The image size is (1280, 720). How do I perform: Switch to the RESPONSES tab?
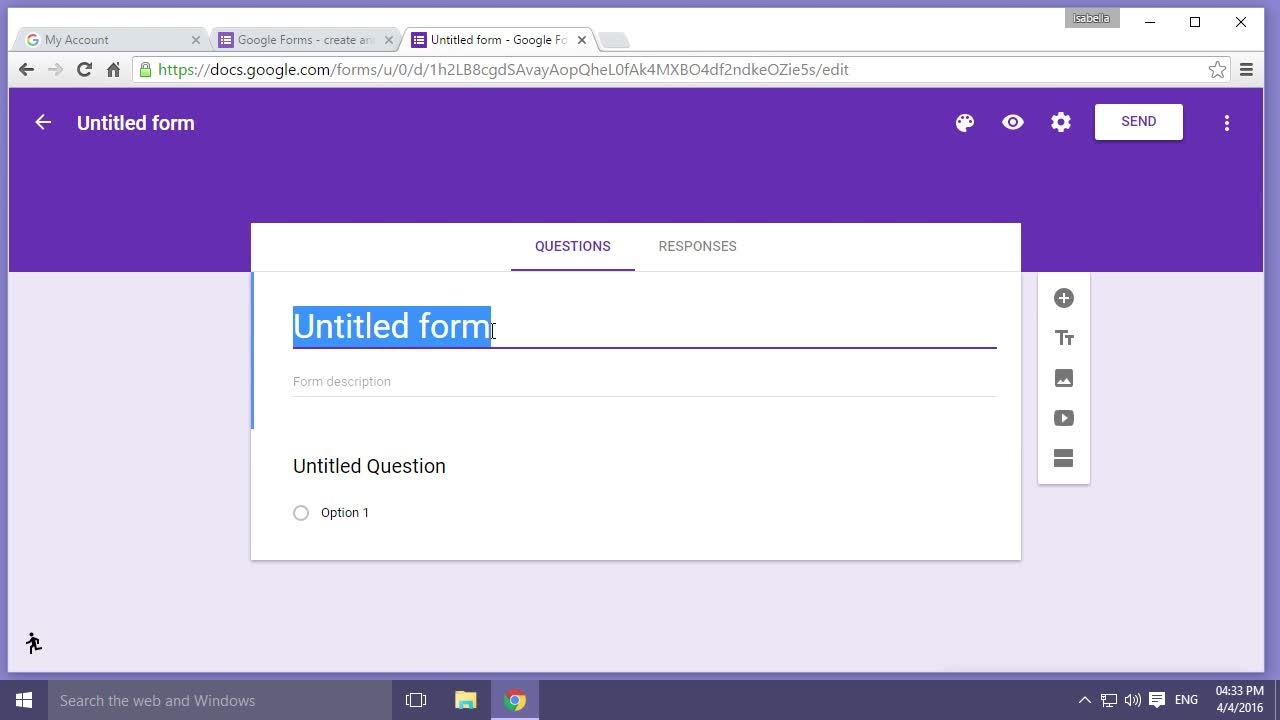[697, 246]
